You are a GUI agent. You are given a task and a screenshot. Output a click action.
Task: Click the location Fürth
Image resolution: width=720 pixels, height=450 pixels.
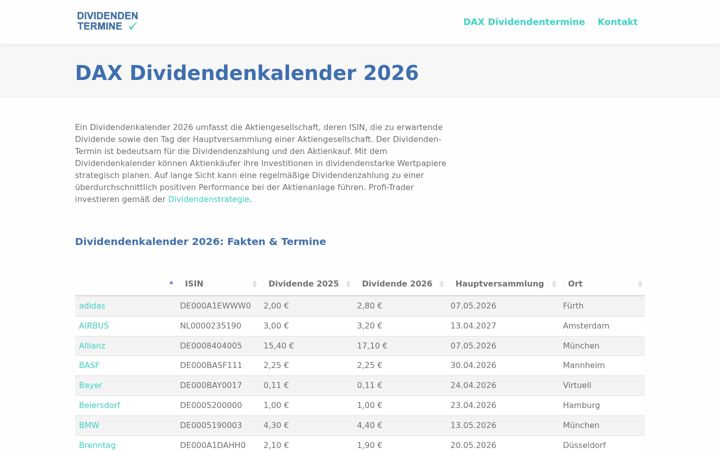click(x=573, y=306)
